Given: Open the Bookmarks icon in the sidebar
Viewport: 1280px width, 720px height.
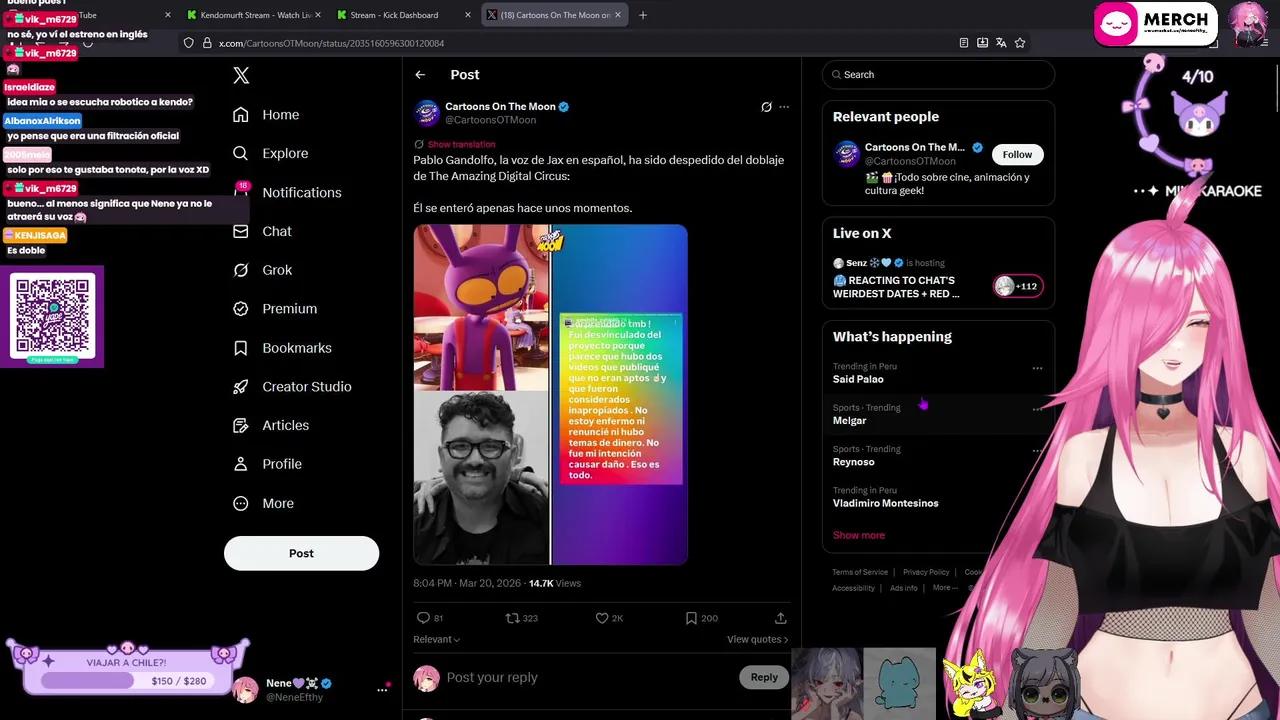Looking at the screenshot, I should (240, 348).
